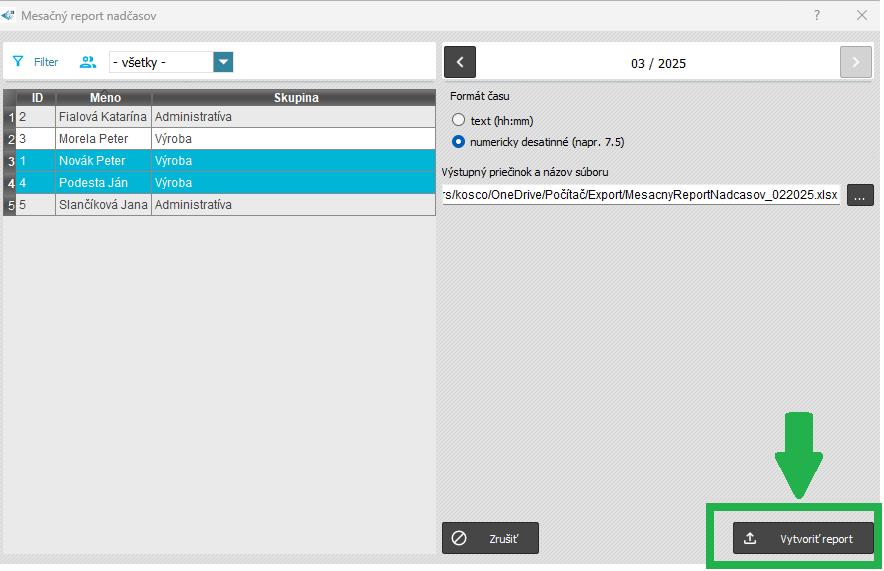Click the '- všetky -' combo box
884x571 pixels.
tap(160, 62)
